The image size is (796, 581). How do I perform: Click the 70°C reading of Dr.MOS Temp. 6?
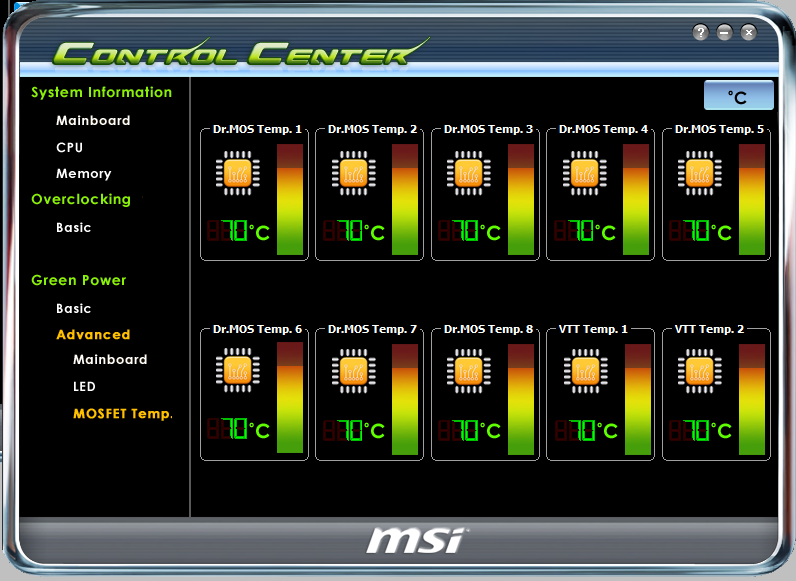click(238, 429)
